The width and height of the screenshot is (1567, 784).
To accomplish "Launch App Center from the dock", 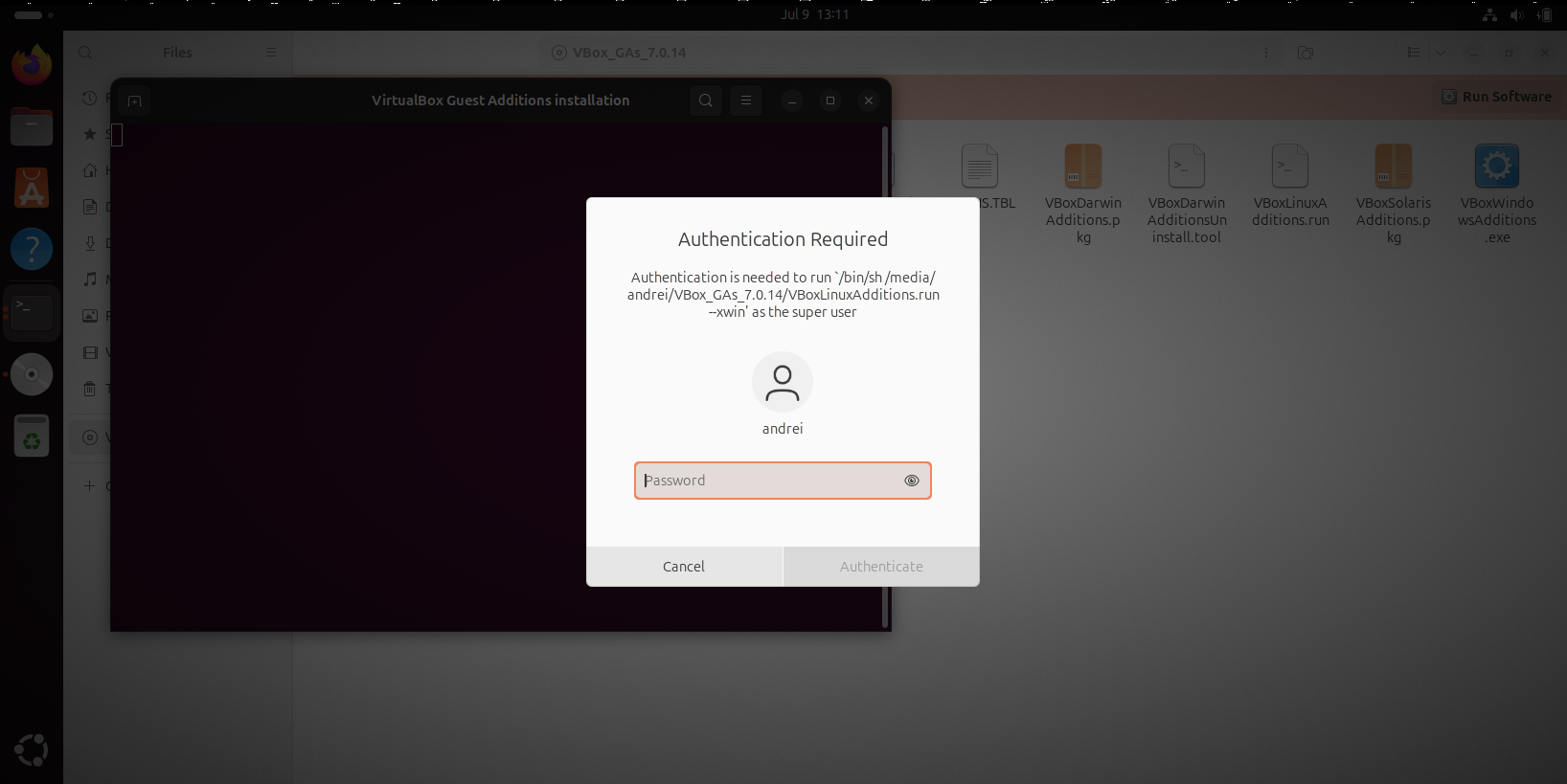I will [32, 188].
